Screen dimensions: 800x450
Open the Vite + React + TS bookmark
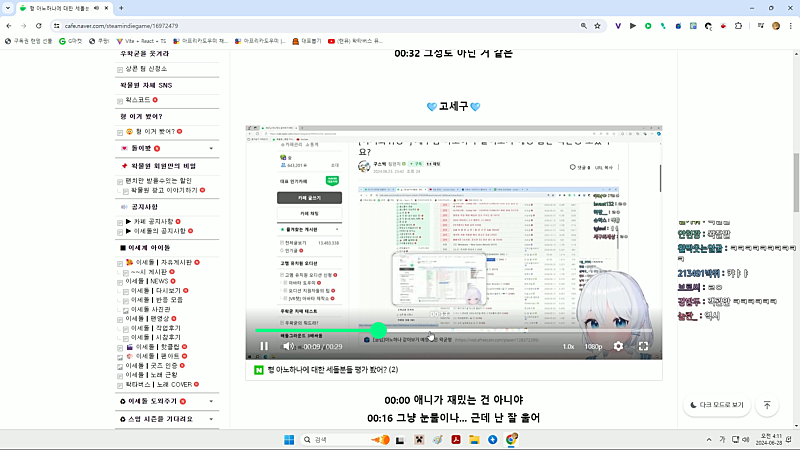tap(141, 41)
